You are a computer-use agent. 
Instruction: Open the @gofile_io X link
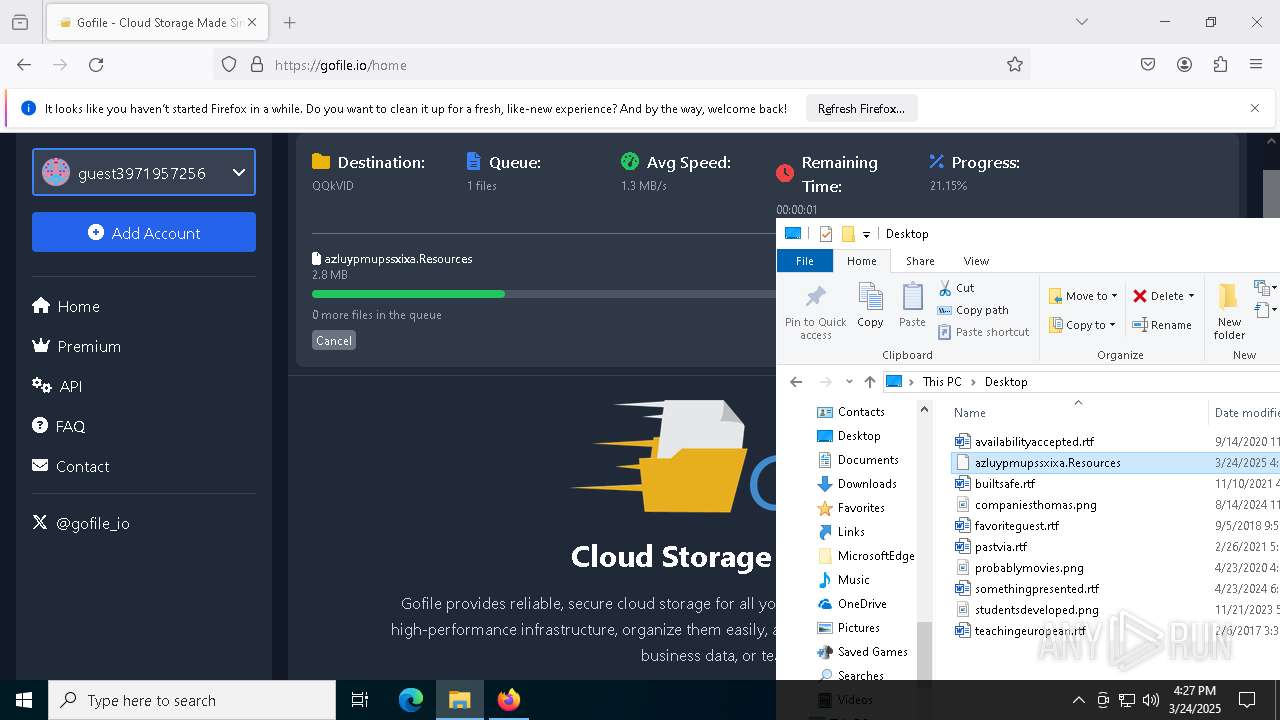tap(81, 523)
